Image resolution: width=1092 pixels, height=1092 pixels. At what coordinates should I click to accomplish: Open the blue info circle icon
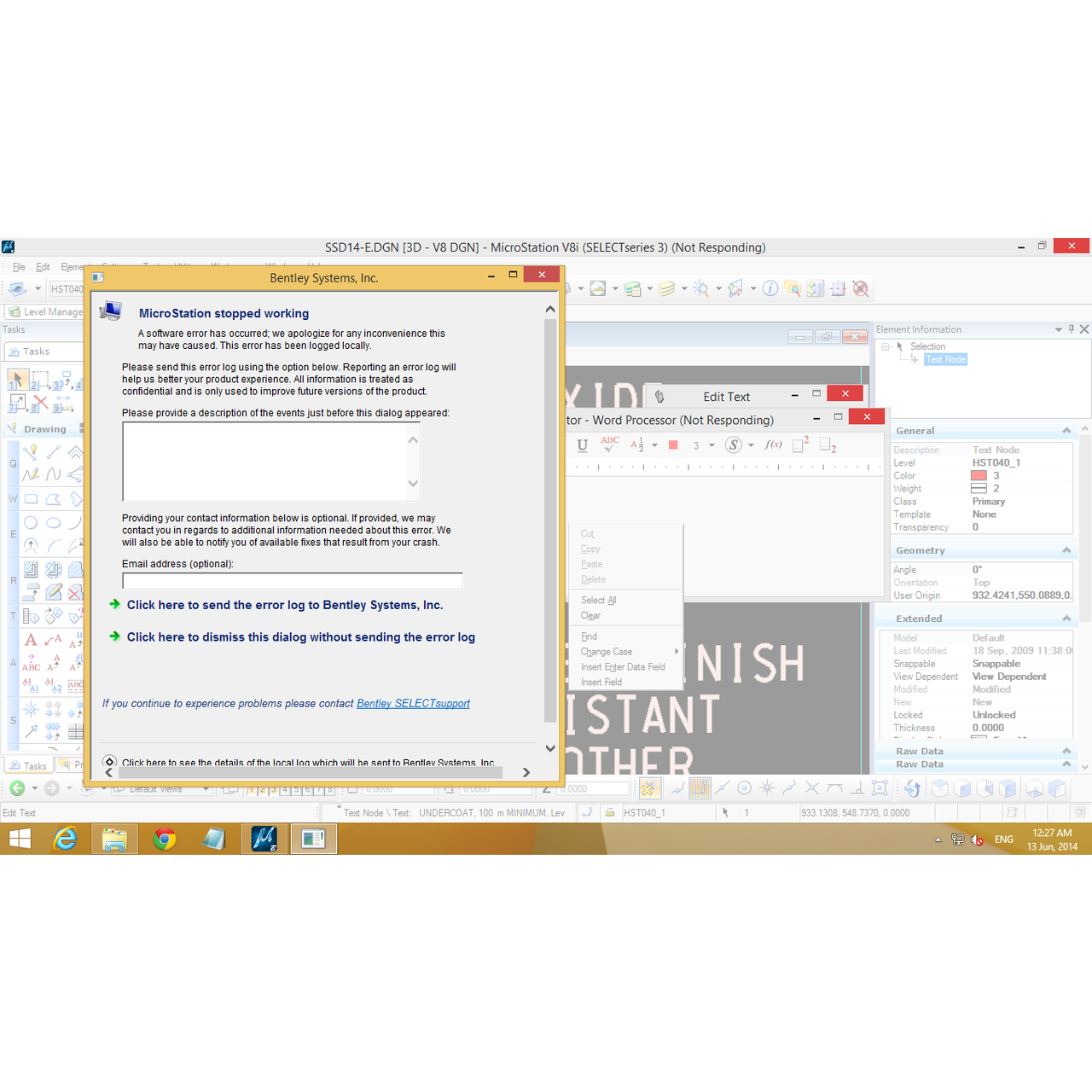770,289
